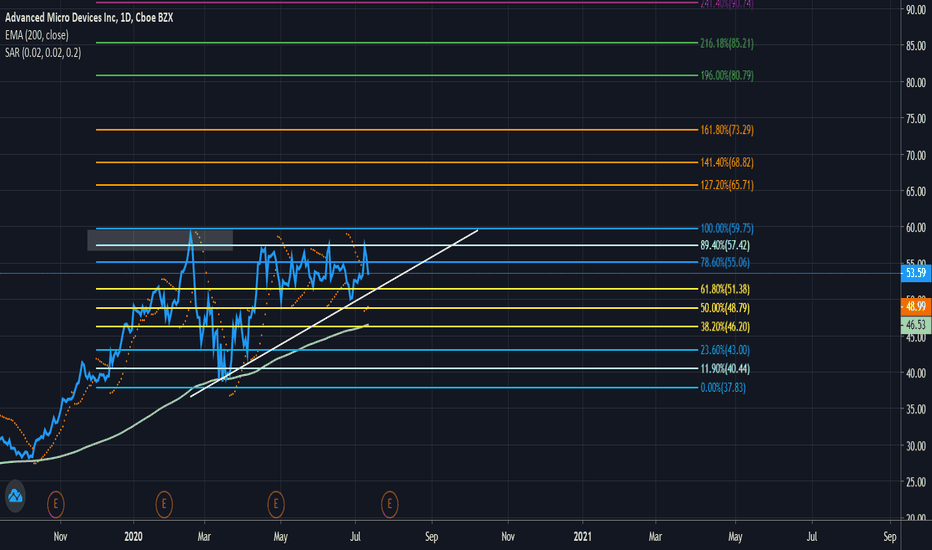Viewport: 932px width, 550px height.
Task: Click the 23.60%(43.00) Fibonacci label
Action: [x=725, y=350]
